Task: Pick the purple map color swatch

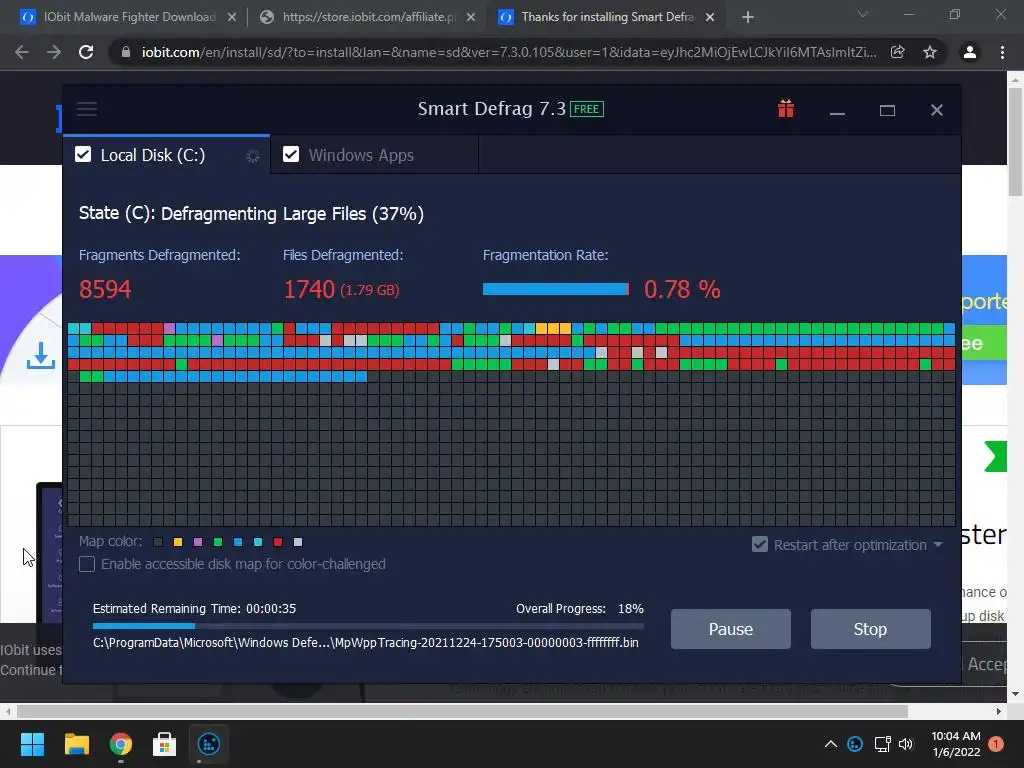Action: click(198, 542)
